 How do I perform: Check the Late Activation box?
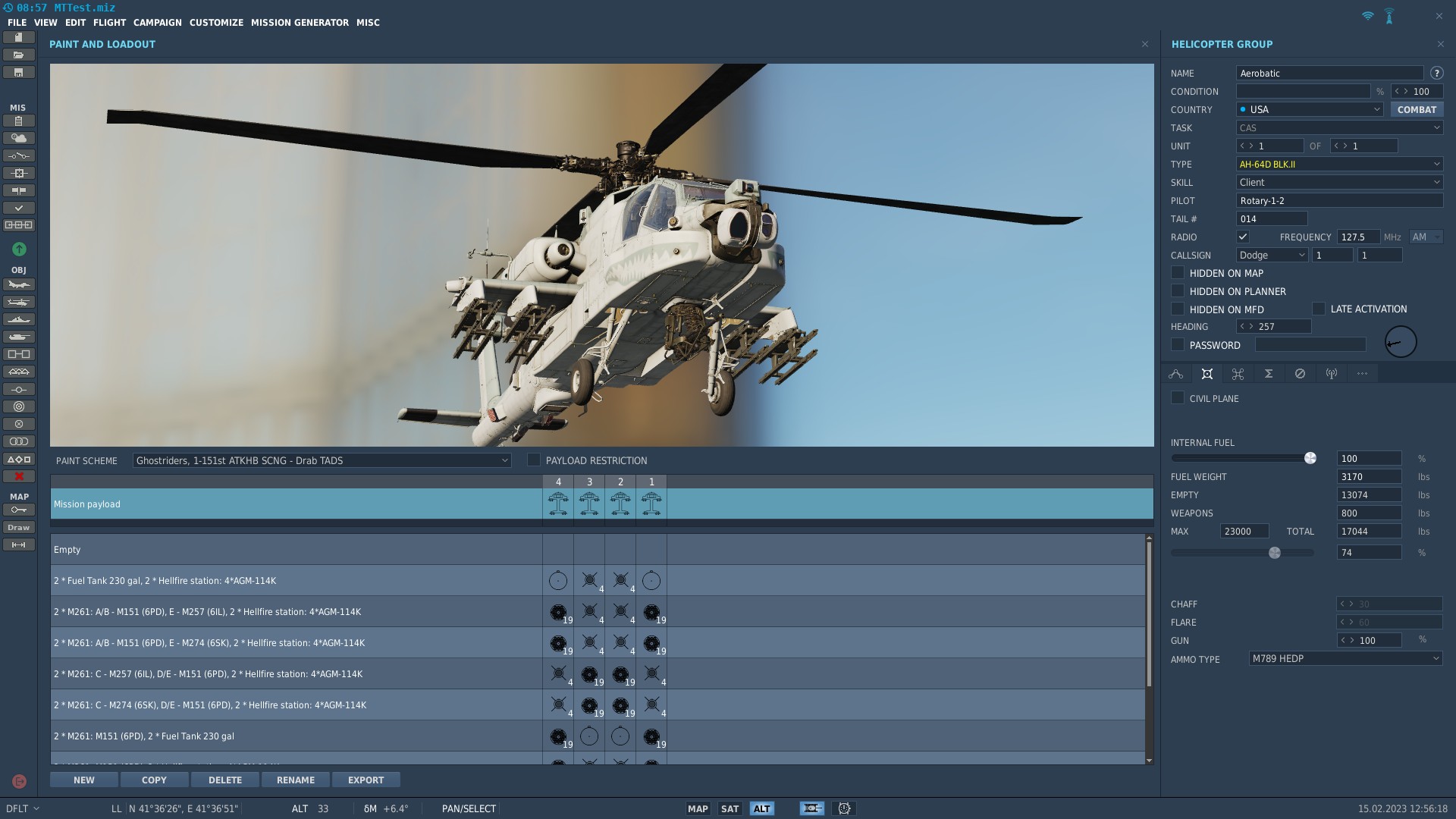(1319, 309)
